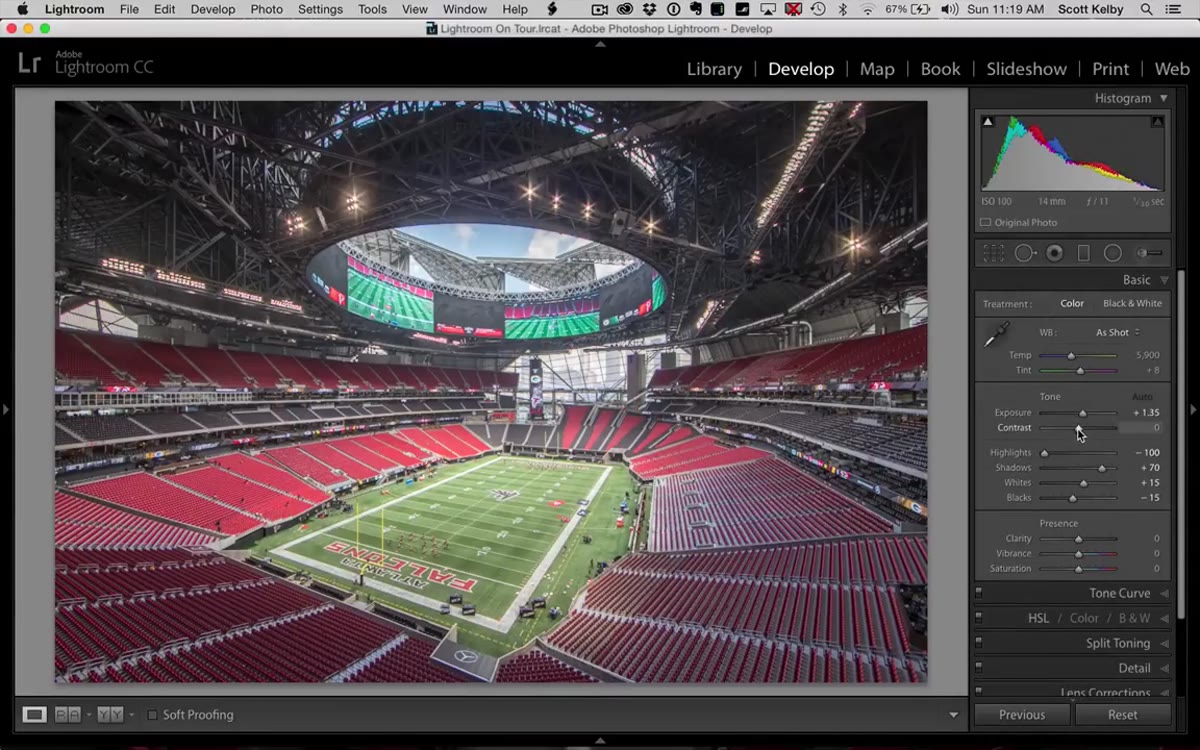
Task: Click the Reset button
Action: point(1122,715)
